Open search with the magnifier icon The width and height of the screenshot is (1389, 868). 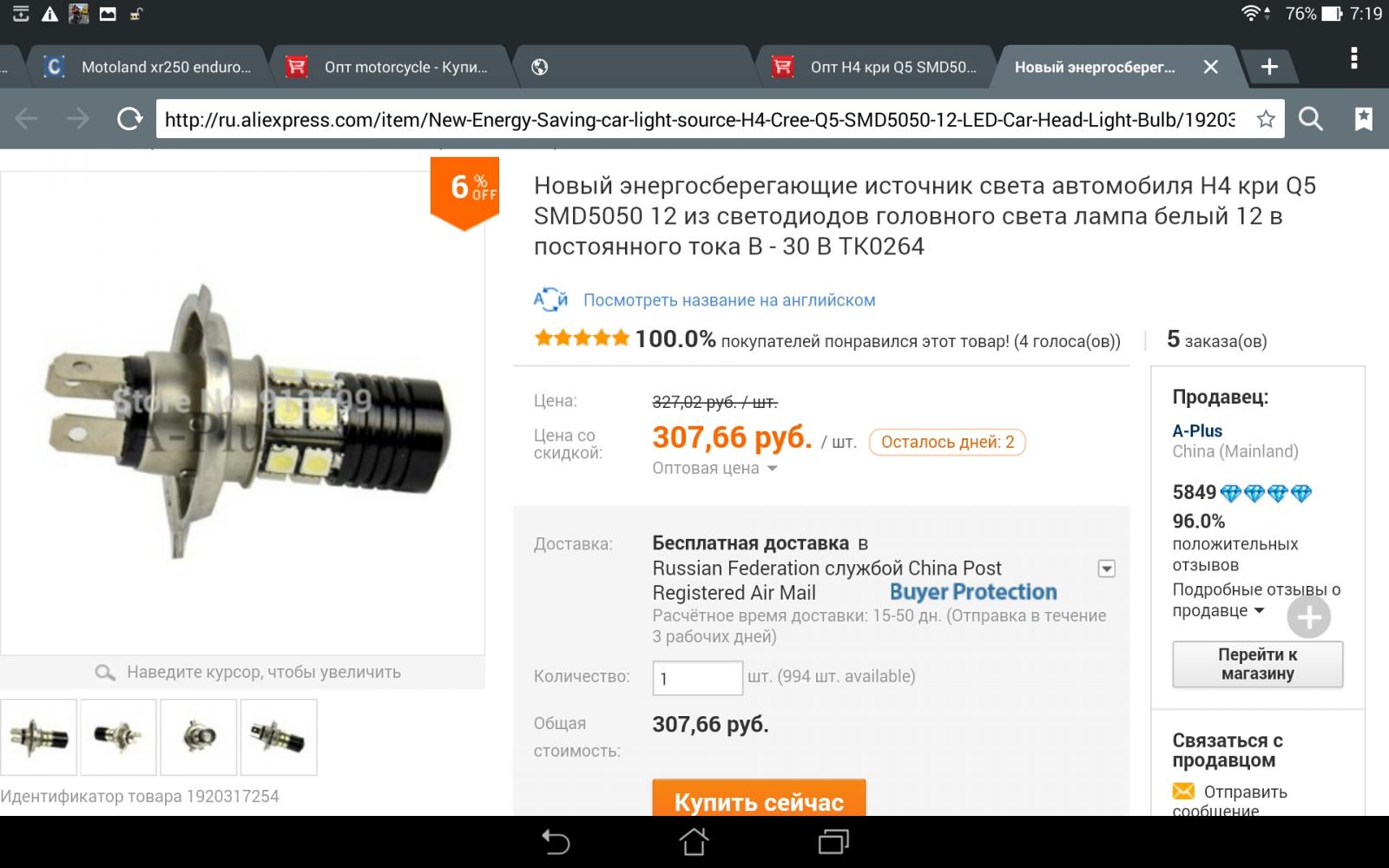[x=1311, y=119]
